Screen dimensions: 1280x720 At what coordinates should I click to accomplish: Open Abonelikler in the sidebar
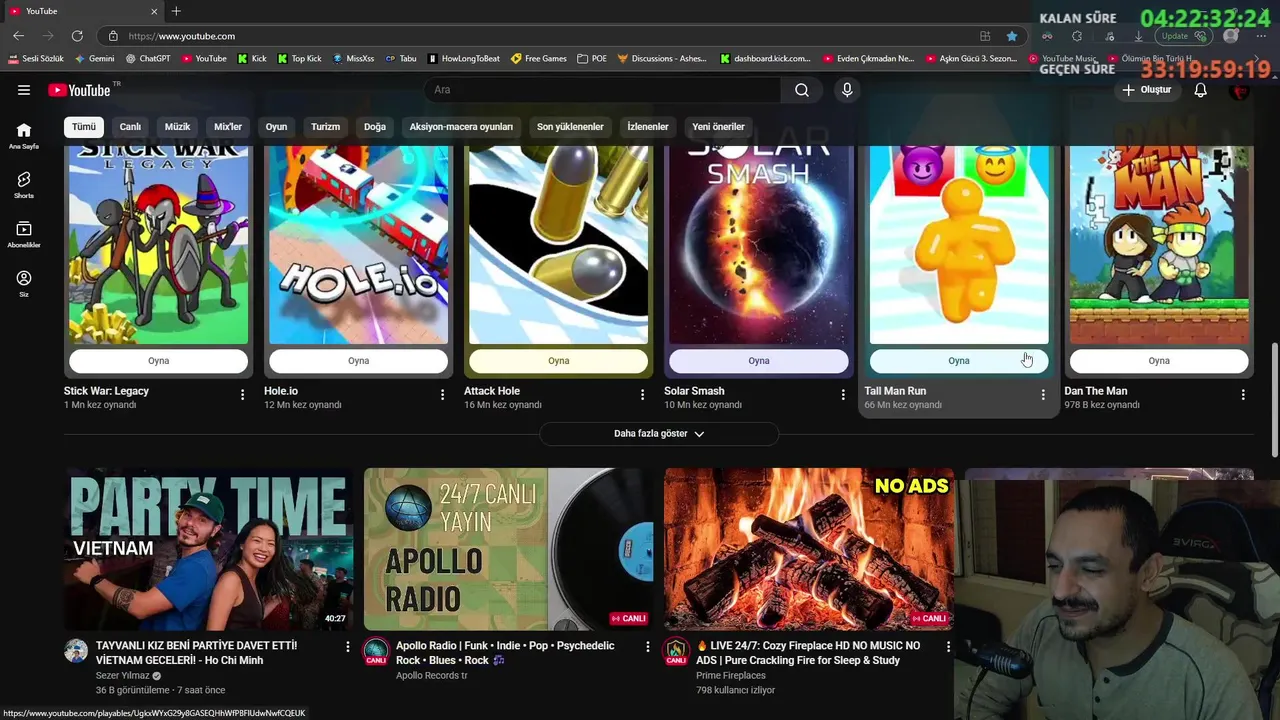[x=24, y=234]
